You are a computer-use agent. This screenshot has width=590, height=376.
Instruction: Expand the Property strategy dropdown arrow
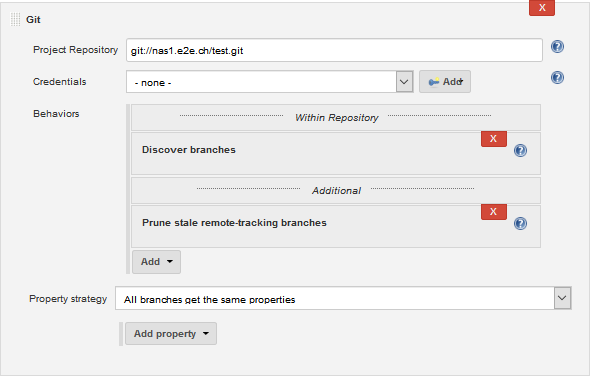coord(563,298)
